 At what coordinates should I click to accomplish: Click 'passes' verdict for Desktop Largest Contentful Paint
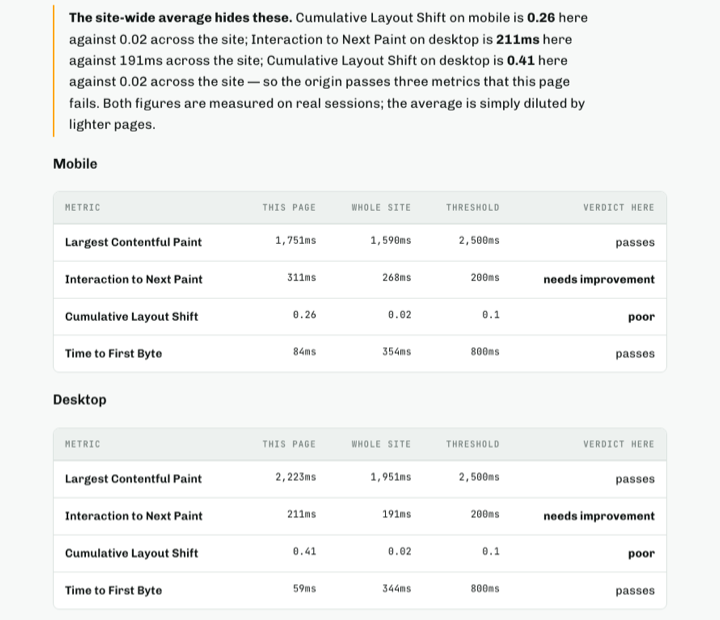coord(635,479)
